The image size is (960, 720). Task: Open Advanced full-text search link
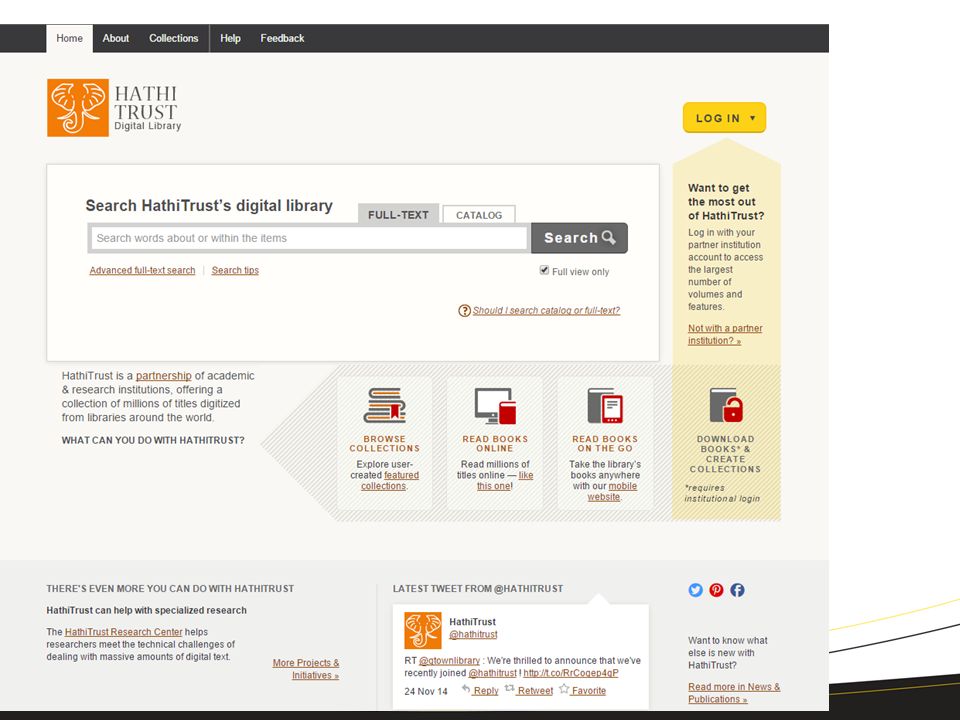(142, 271)
